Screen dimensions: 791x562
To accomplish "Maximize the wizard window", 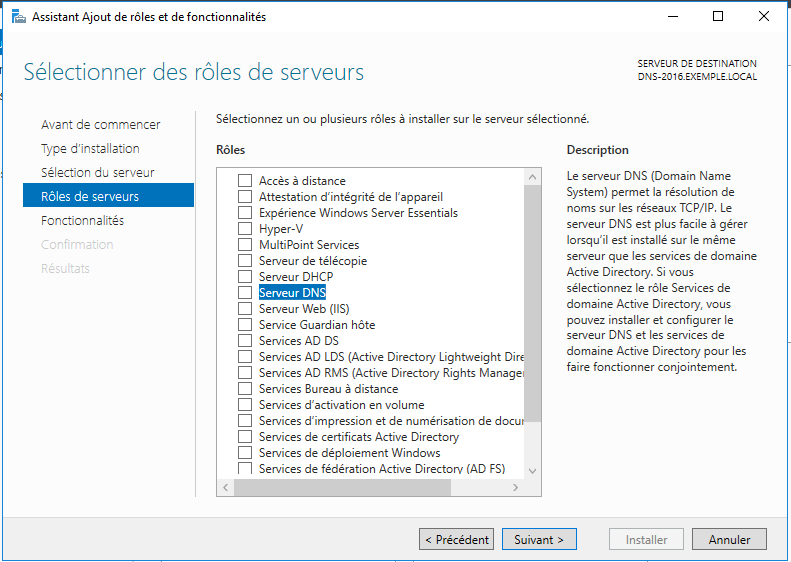I will (718, 17).
